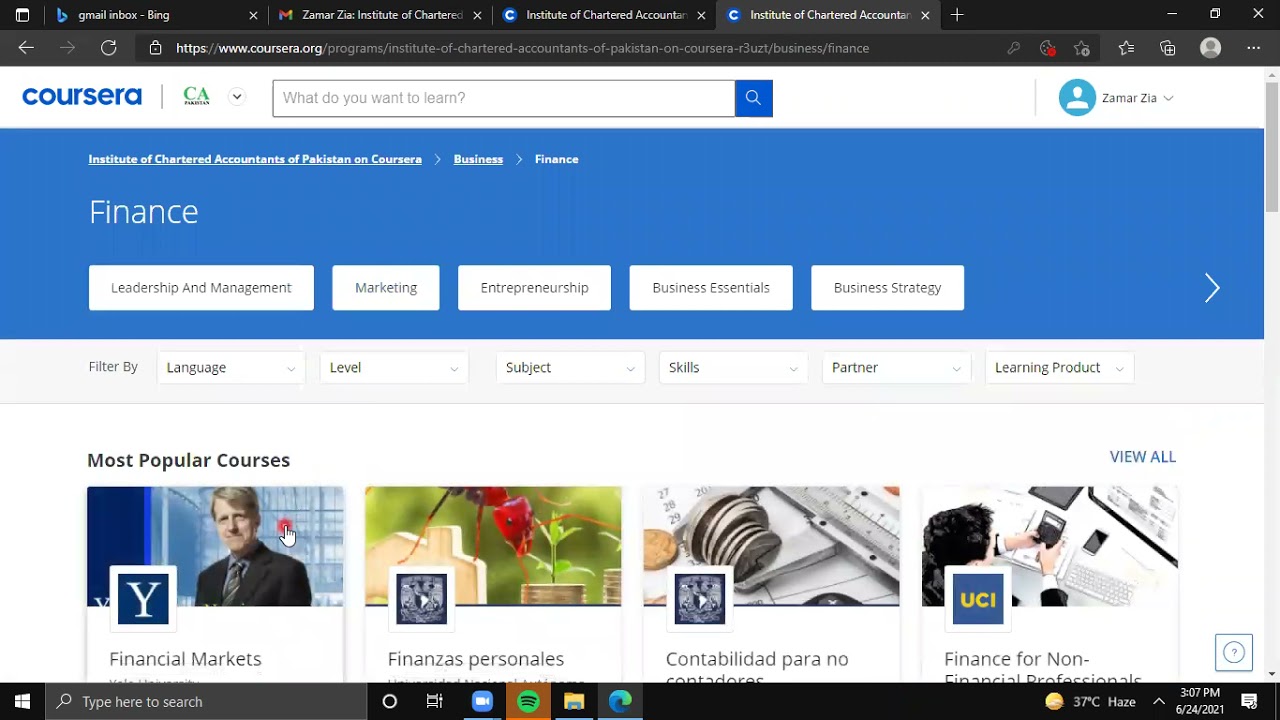Close the 'gmail inbox - Bing' tab

coord(253,15)
